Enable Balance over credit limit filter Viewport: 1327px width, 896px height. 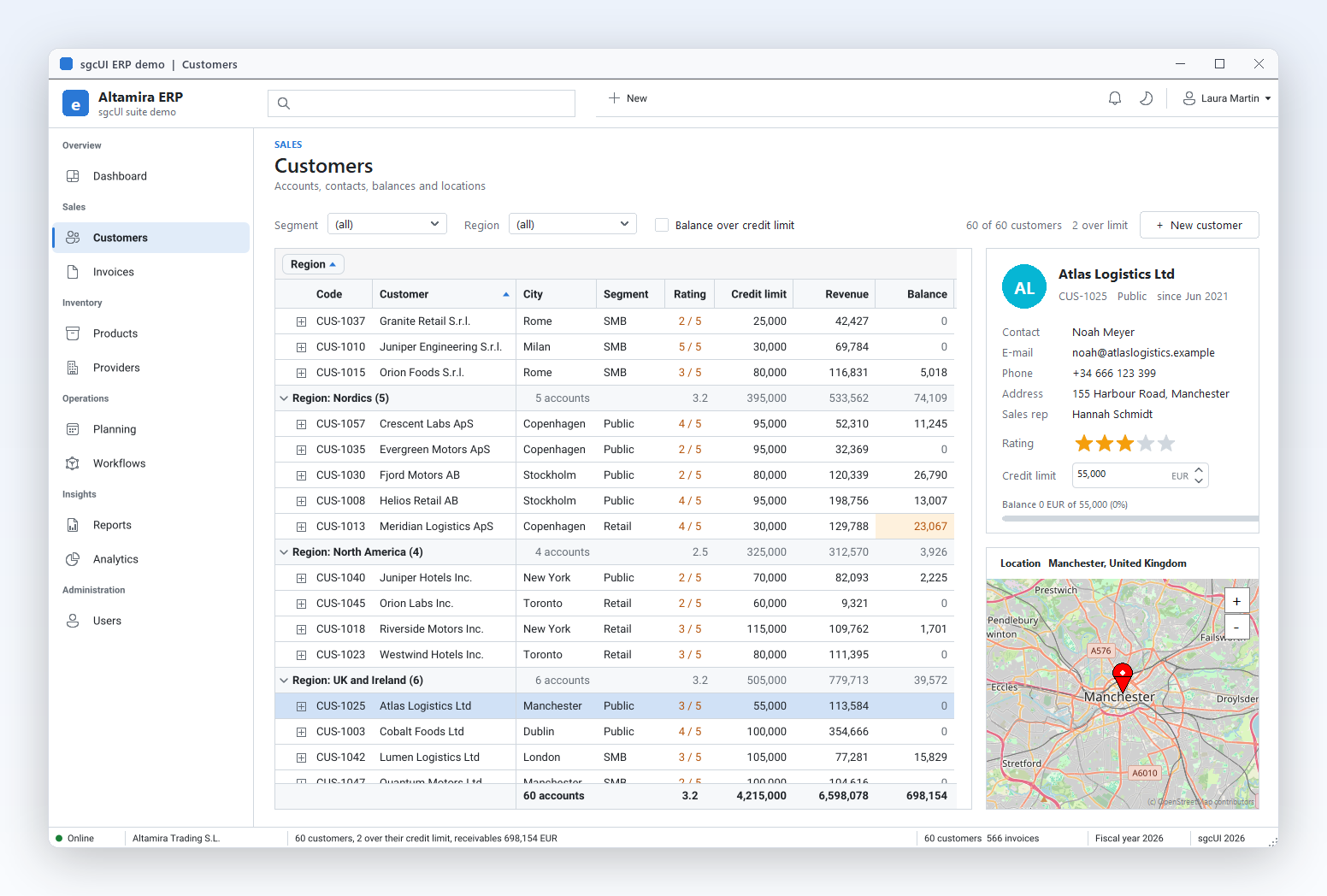pyautogui.click(x=662, y=225)
